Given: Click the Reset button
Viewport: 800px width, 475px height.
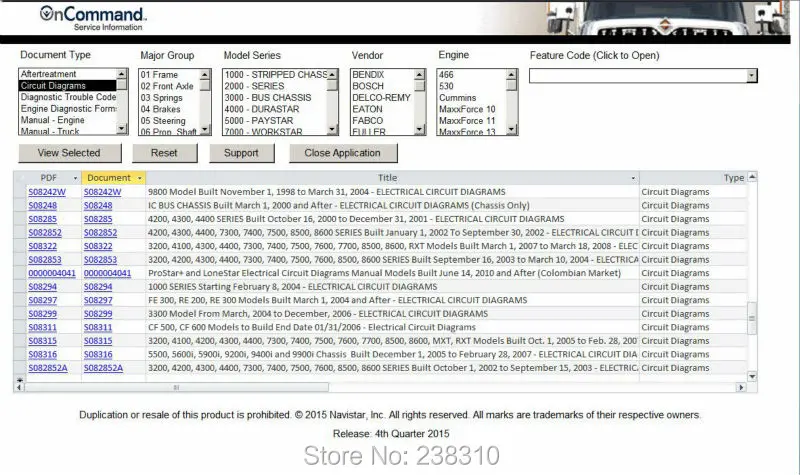Looking at the screenshot, I should click(164, 153).
